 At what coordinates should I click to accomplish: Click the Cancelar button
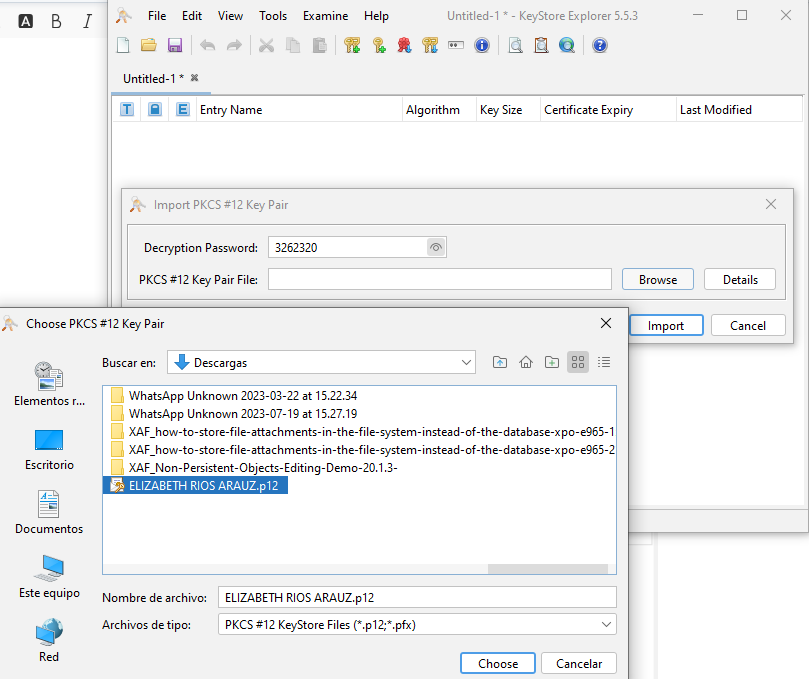579,664
